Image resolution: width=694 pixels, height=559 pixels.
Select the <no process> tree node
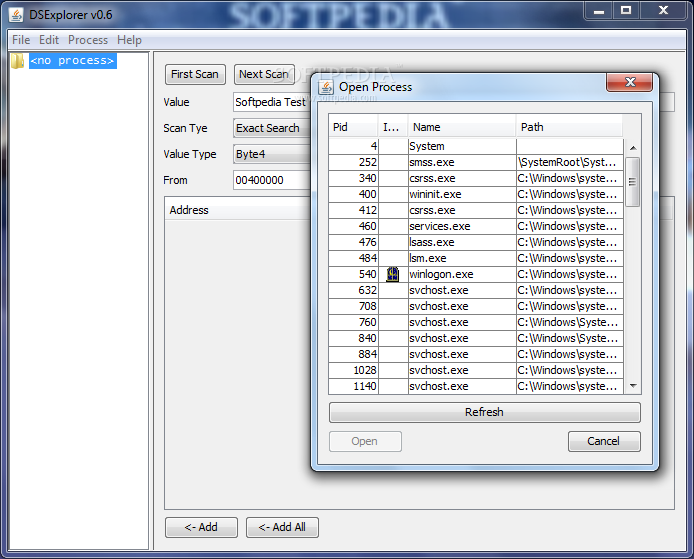coord(73,61)
